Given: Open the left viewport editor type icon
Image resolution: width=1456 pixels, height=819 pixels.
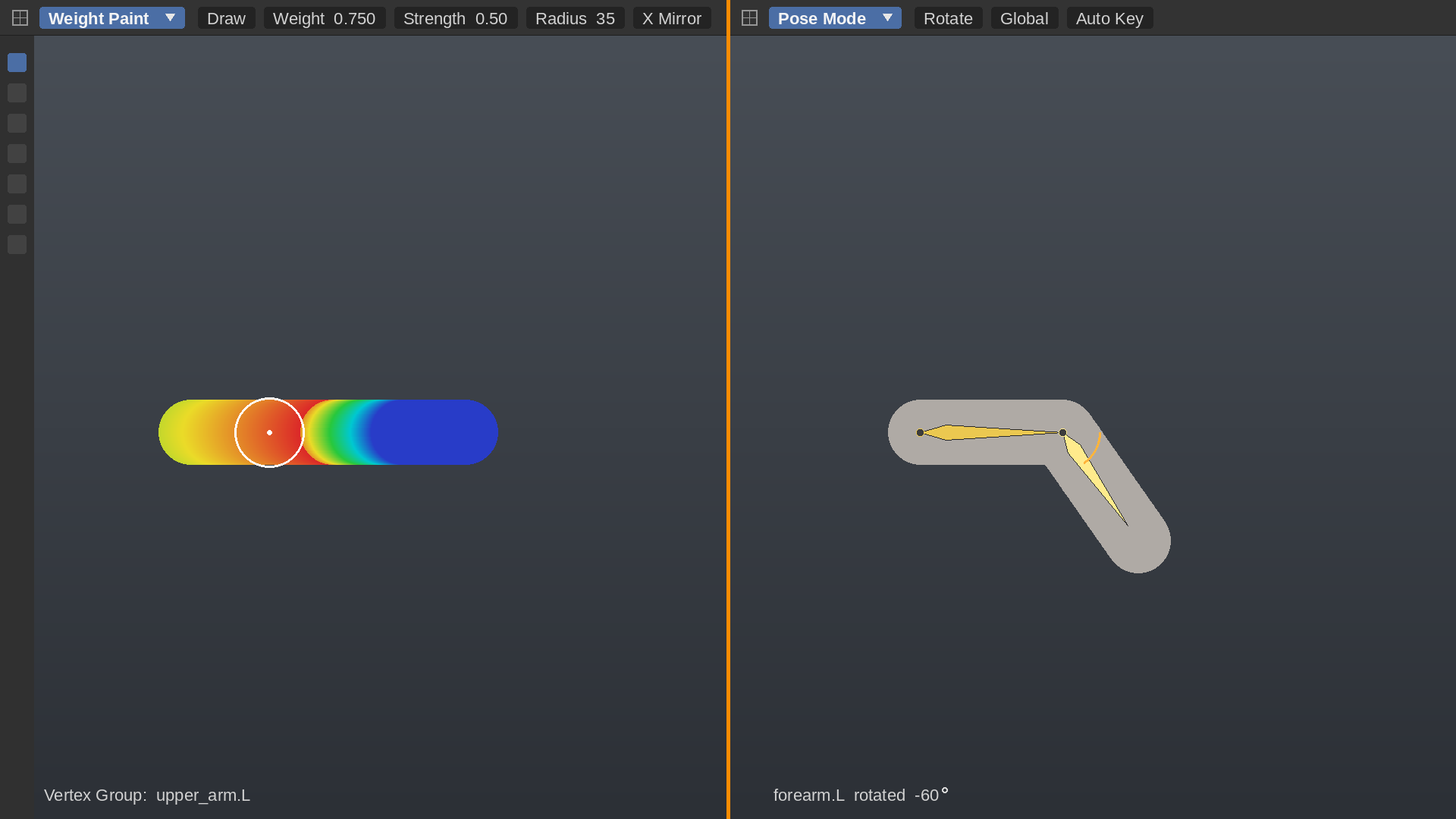Looking at the screenshot, I should [x=20, y=18].
